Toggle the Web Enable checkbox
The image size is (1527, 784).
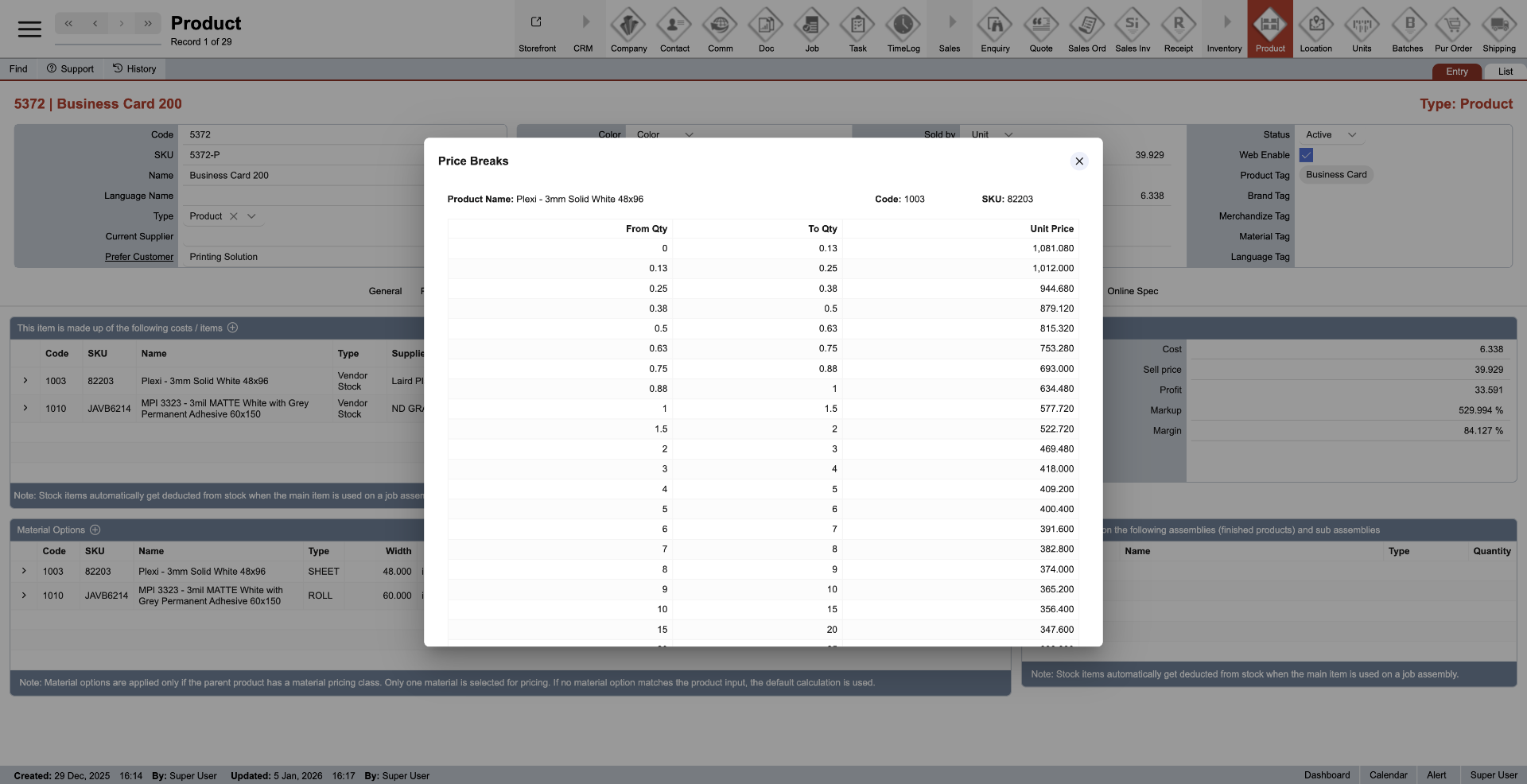pos(1306,155)
